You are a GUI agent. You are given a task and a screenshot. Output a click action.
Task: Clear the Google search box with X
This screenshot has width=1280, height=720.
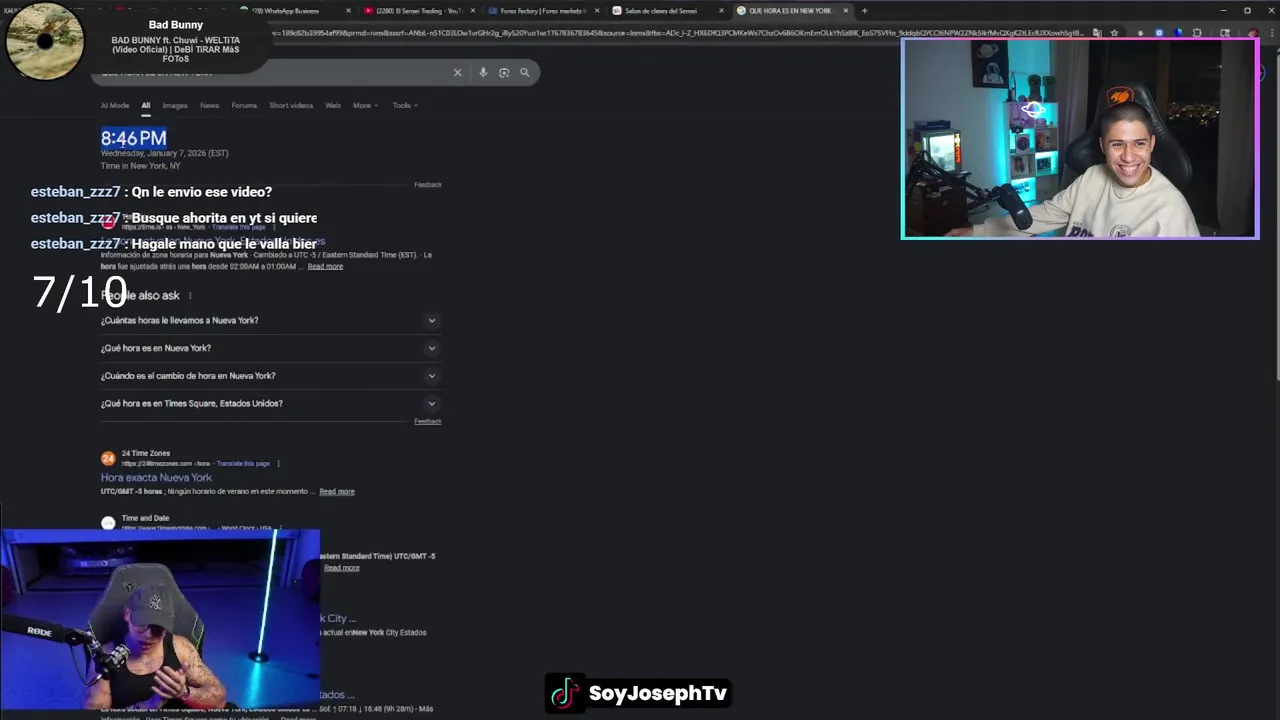pos(458,72)
